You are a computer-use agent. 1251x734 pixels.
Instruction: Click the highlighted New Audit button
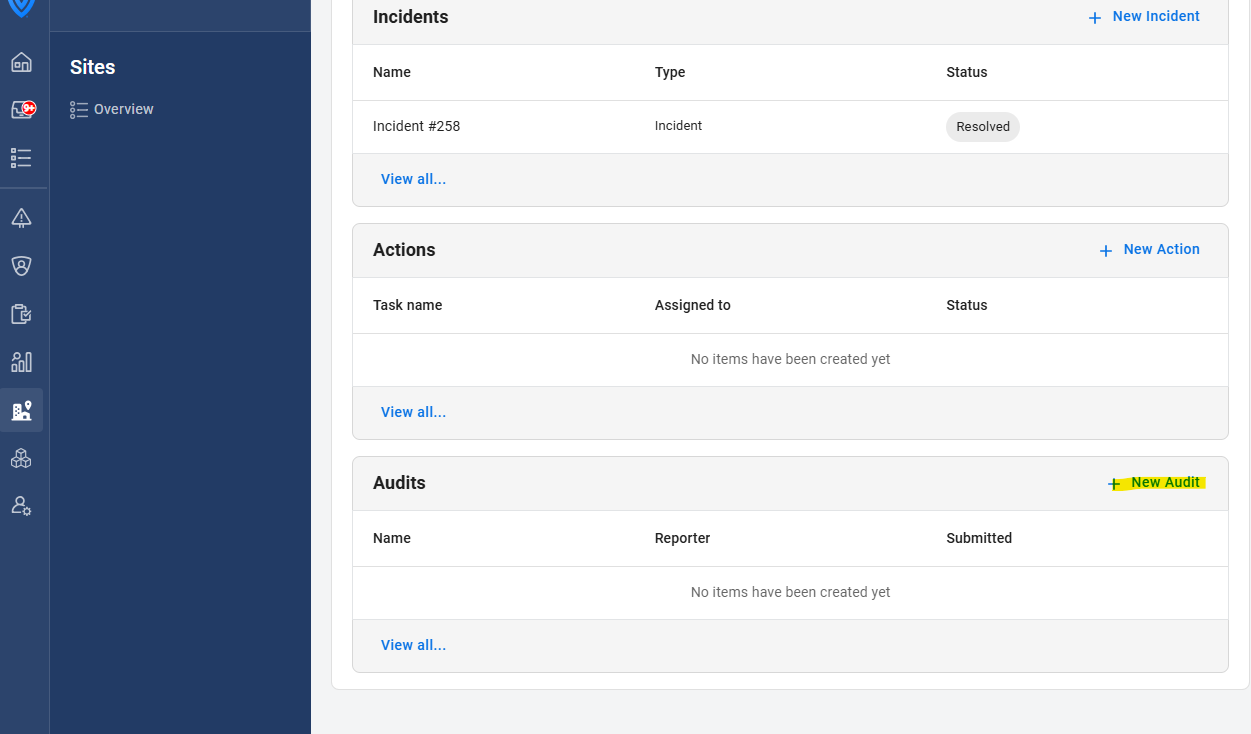pos(1155,483)
